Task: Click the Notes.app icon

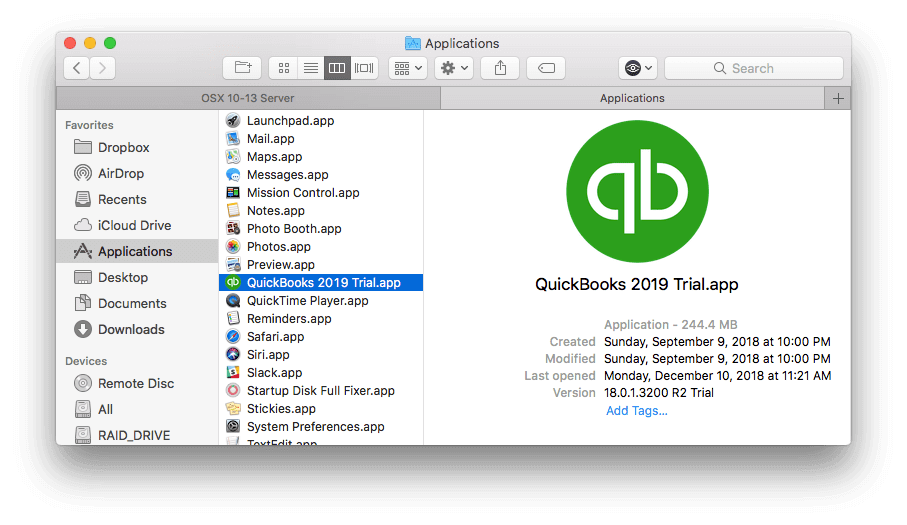Action: (x=233, y=210)
